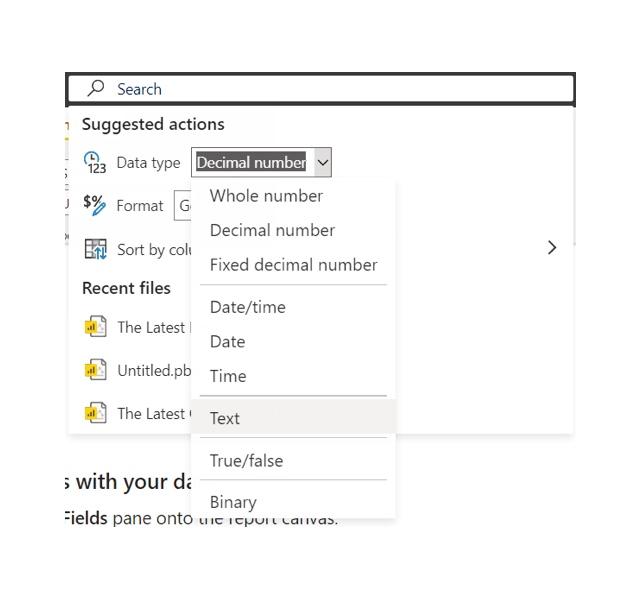The image size is (640, 600).
Task: Choose True/false data type
Action: click(x=293, y=460)
